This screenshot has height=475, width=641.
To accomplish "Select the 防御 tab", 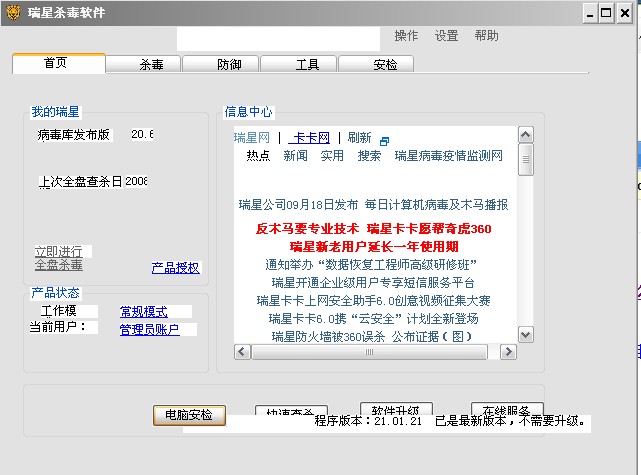I will 221,64.
